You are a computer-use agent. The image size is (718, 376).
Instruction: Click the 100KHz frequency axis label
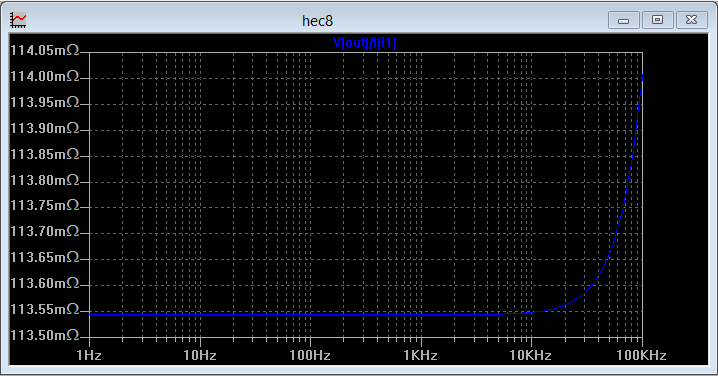coord(641,355)
